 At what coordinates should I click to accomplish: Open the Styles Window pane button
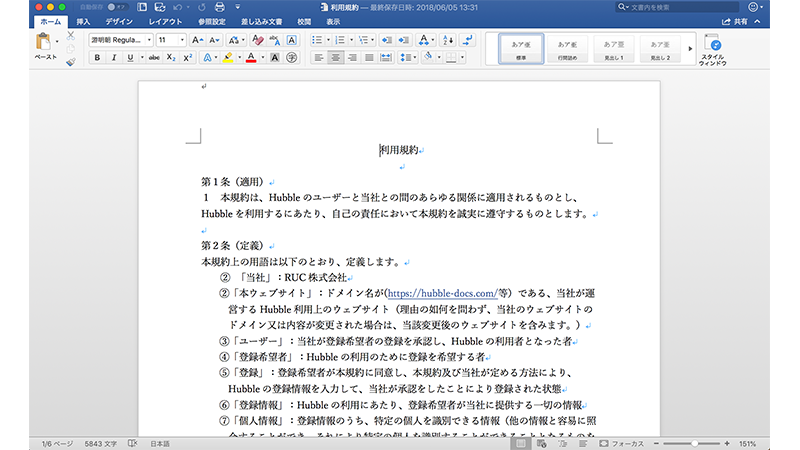(713, 49)
